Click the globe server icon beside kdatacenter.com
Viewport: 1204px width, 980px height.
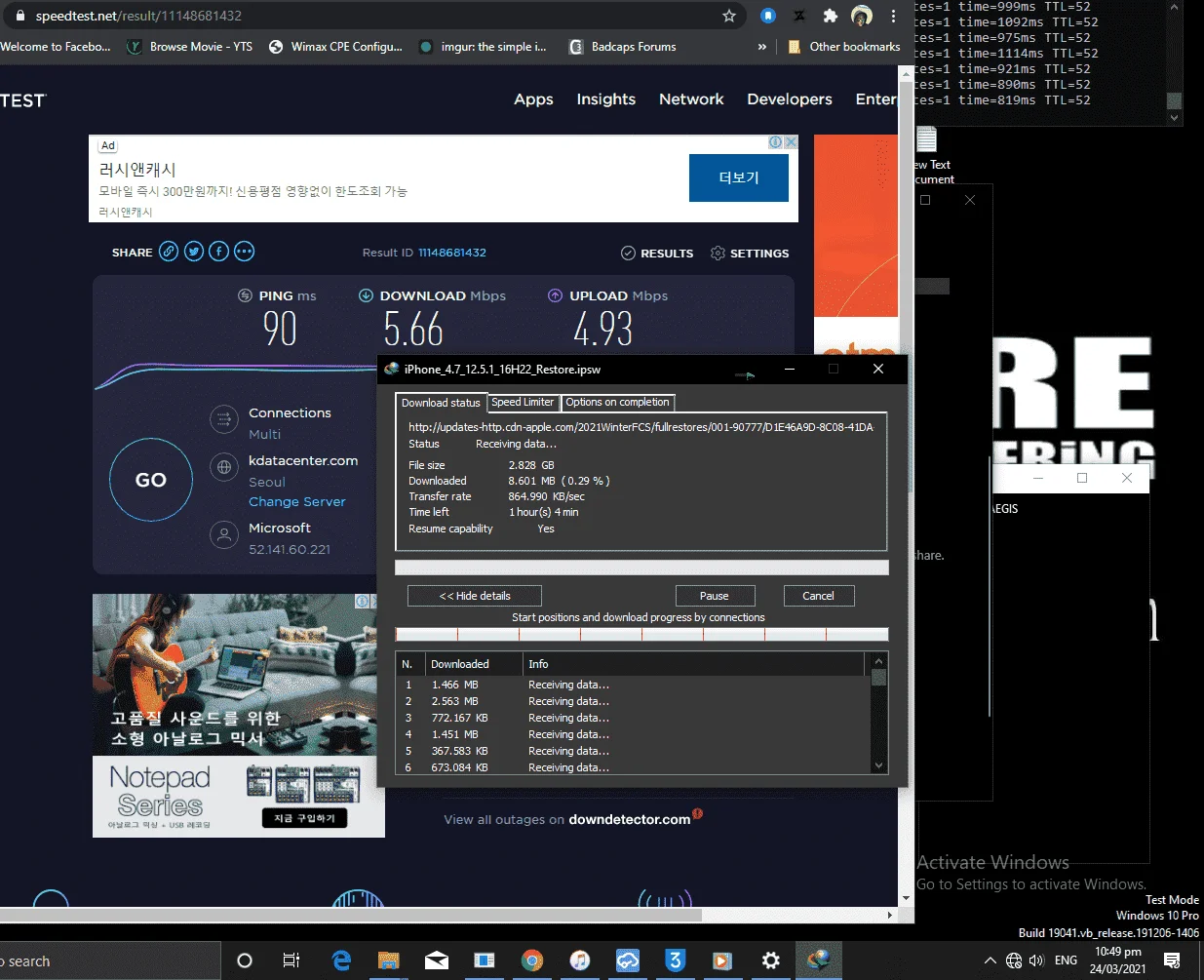pyautogui.click(x=224, y=467)
